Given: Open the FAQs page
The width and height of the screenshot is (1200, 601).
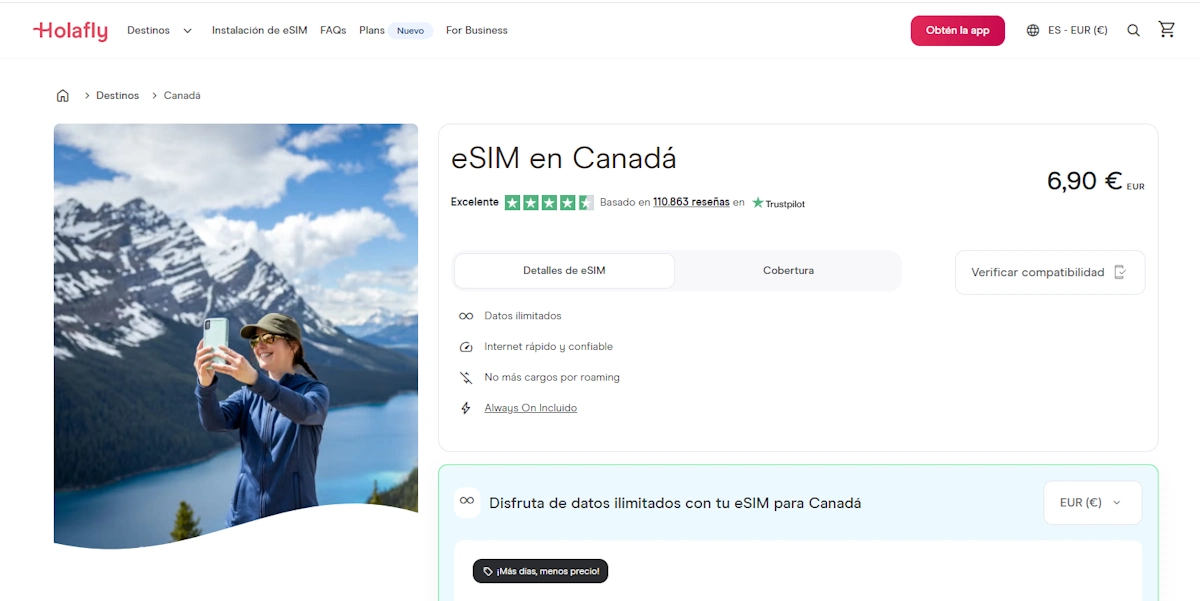Looking at the screenshot, I should pos(333,31).
